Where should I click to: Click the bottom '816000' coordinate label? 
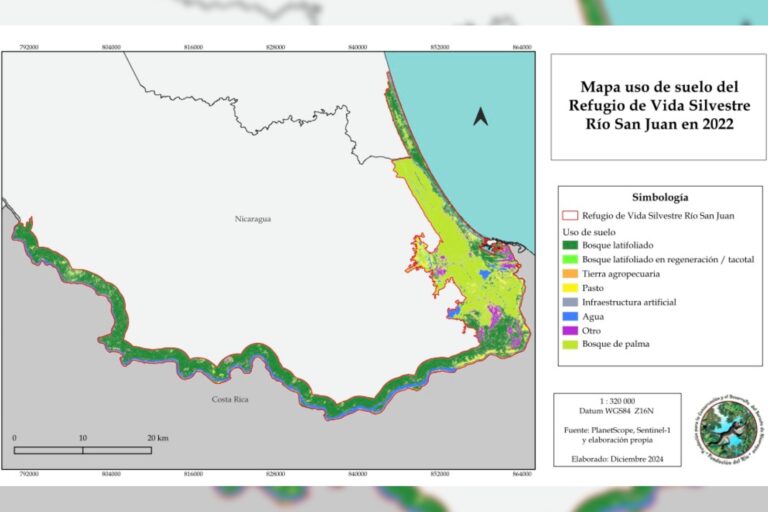[193, 474]
